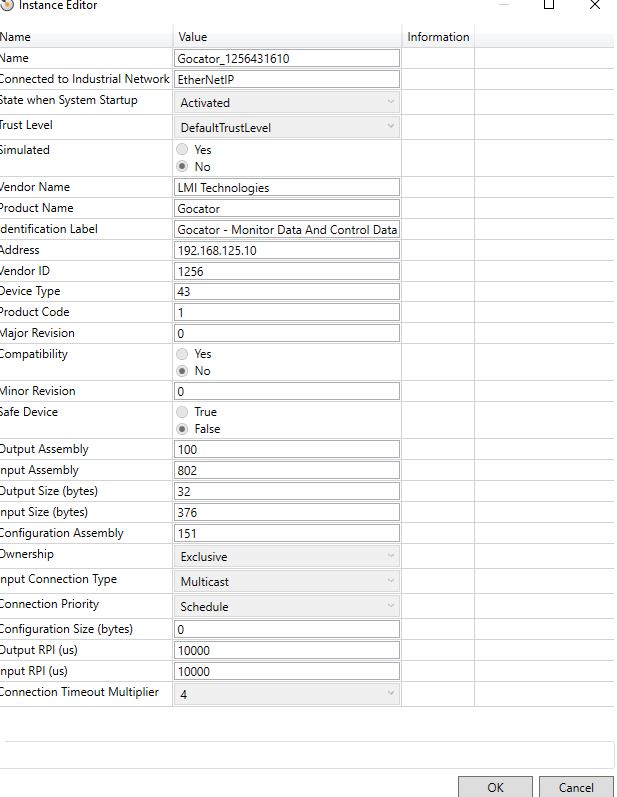This screenshot has height=797, width=617.
Task: Open Connection Priority dropdown
Action: [287, 606]
